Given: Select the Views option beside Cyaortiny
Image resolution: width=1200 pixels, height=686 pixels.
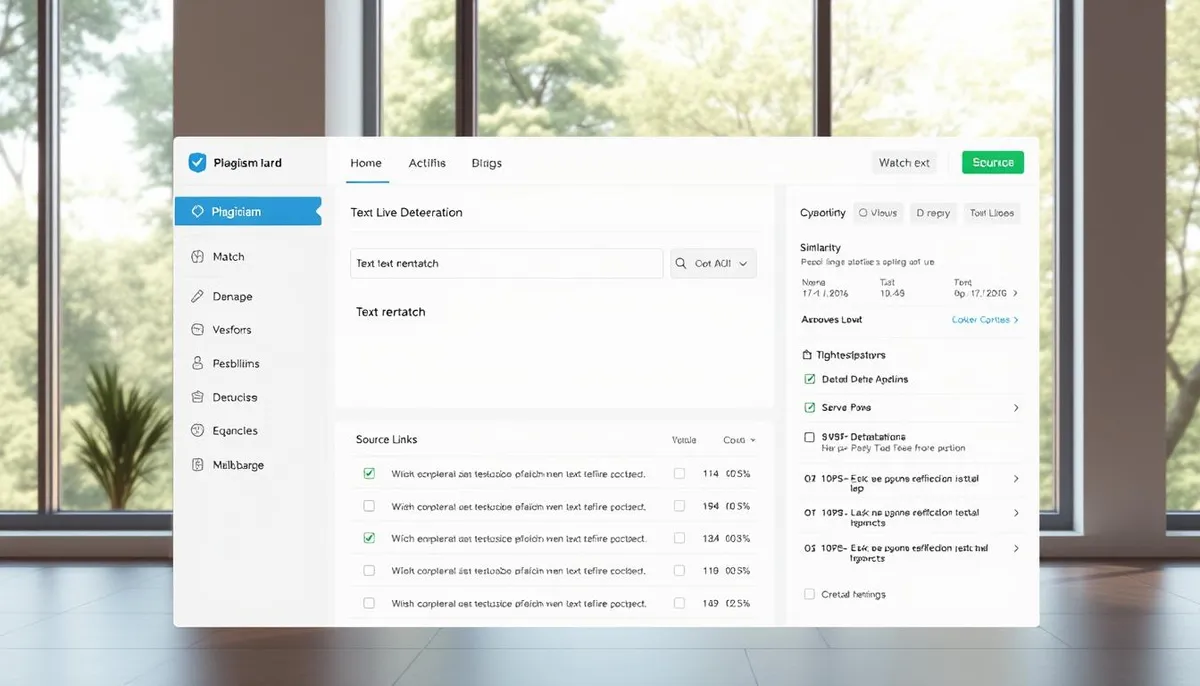Looking at the screenshot, I should click(x=878, y=213).
